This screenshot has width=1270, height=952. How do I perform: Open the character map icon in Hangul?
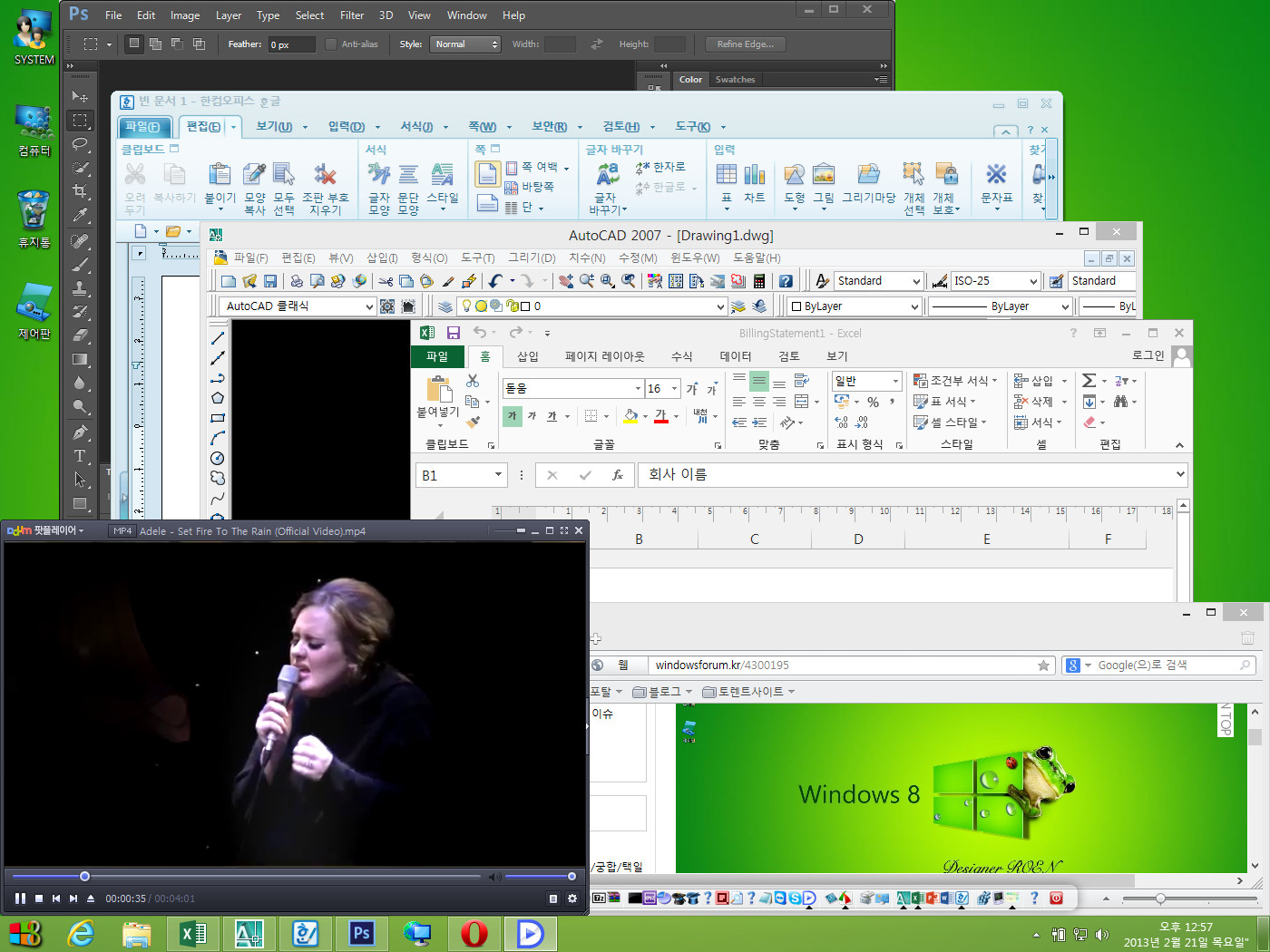click(x=996, y=174)
